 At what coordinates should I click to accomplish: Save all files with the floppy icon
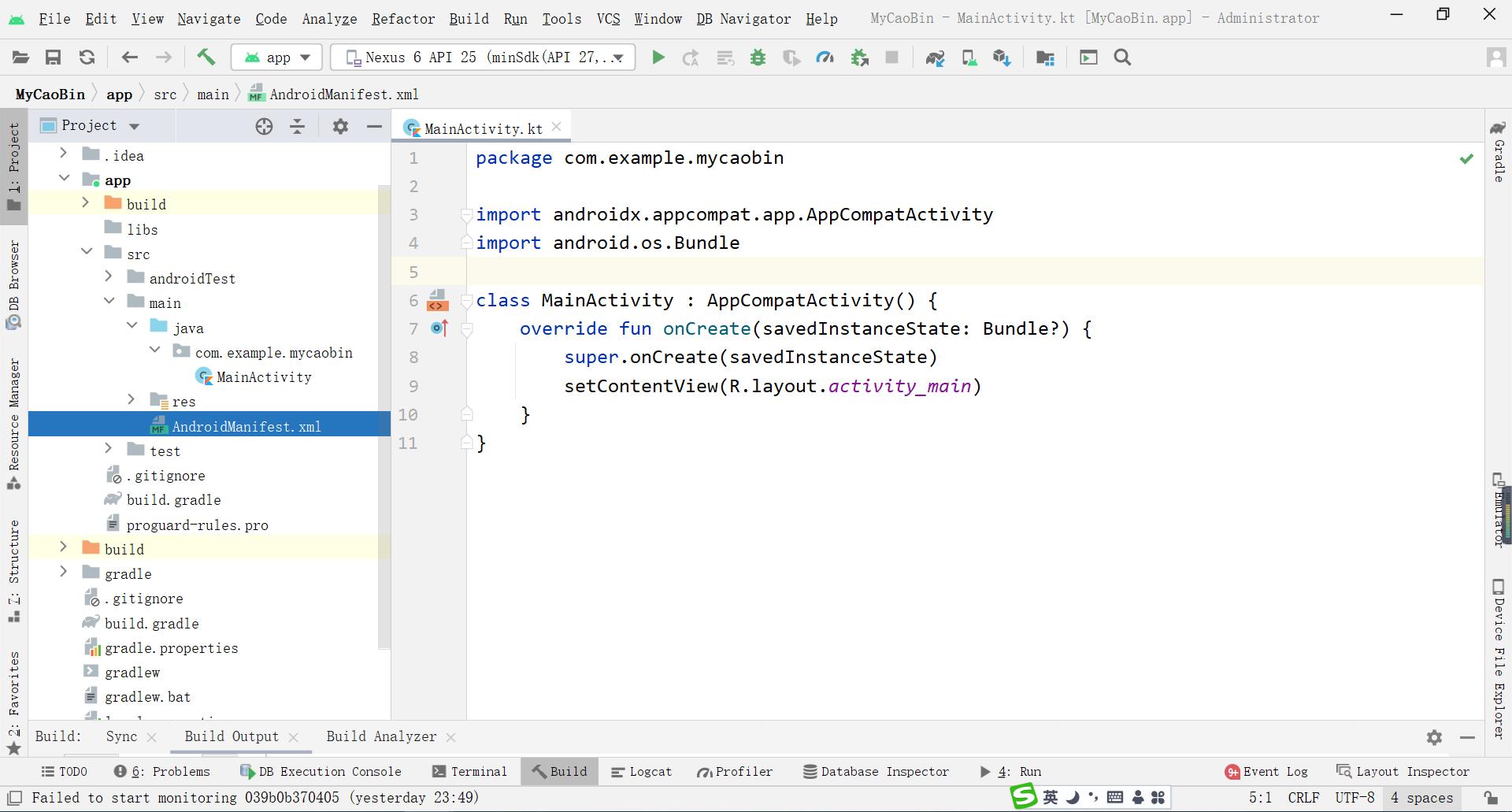coord(53,57)
